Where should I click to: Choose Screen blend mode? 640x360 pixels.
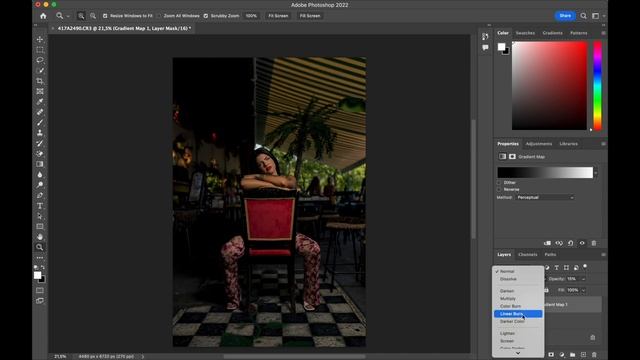coord(518,341)
